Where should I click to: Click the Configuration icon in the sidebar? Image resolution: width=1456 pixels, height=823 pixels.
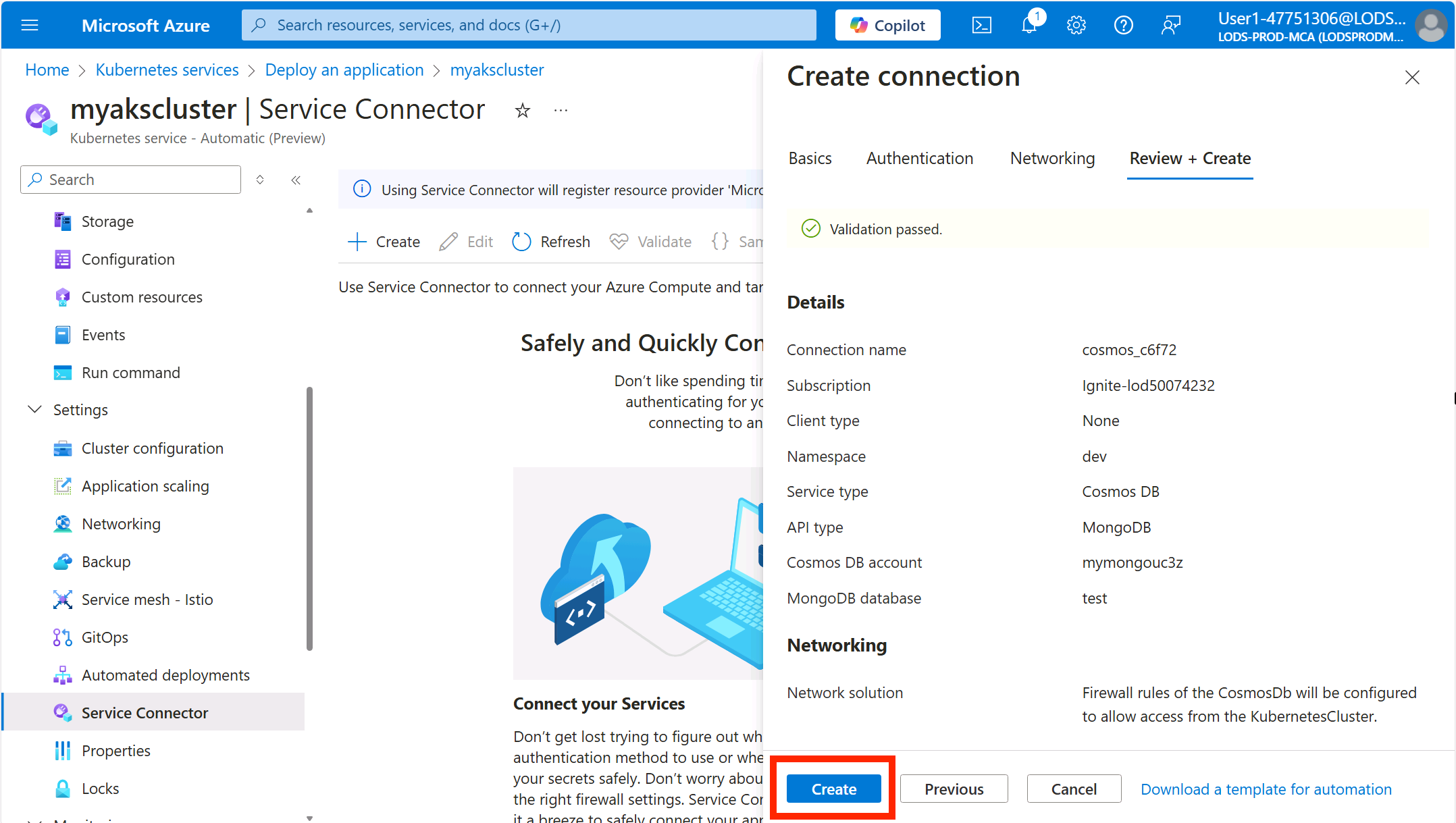pyautogui.click(x=62, y=259)
